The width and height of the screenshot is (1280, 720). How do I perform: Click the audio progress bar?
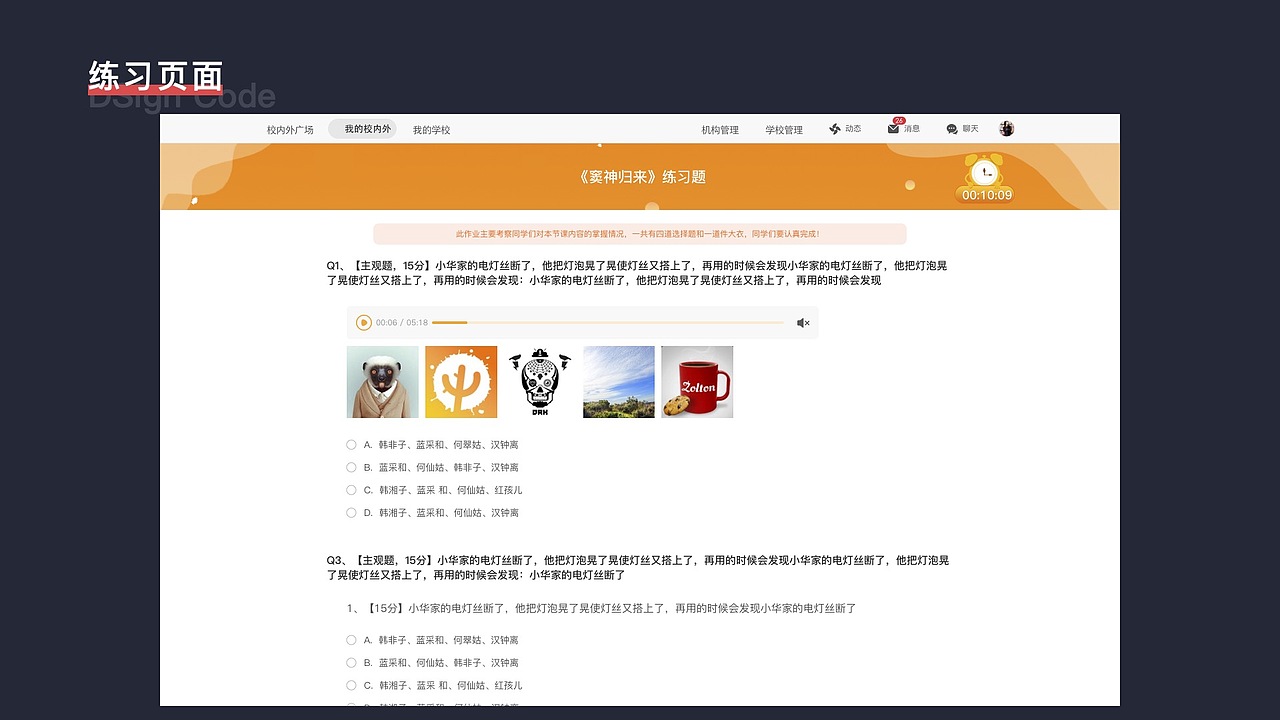coord(608,323)
